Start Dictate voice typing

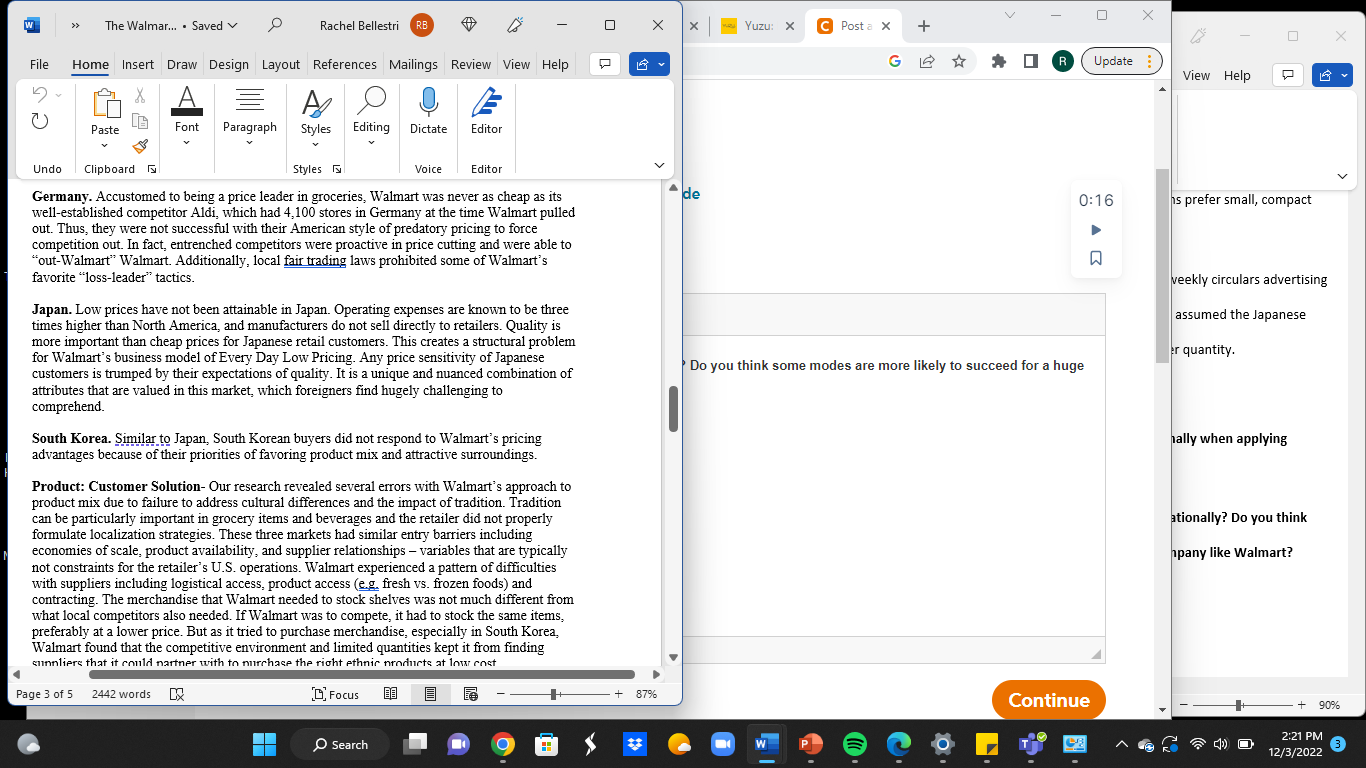(x=428, y=110)
